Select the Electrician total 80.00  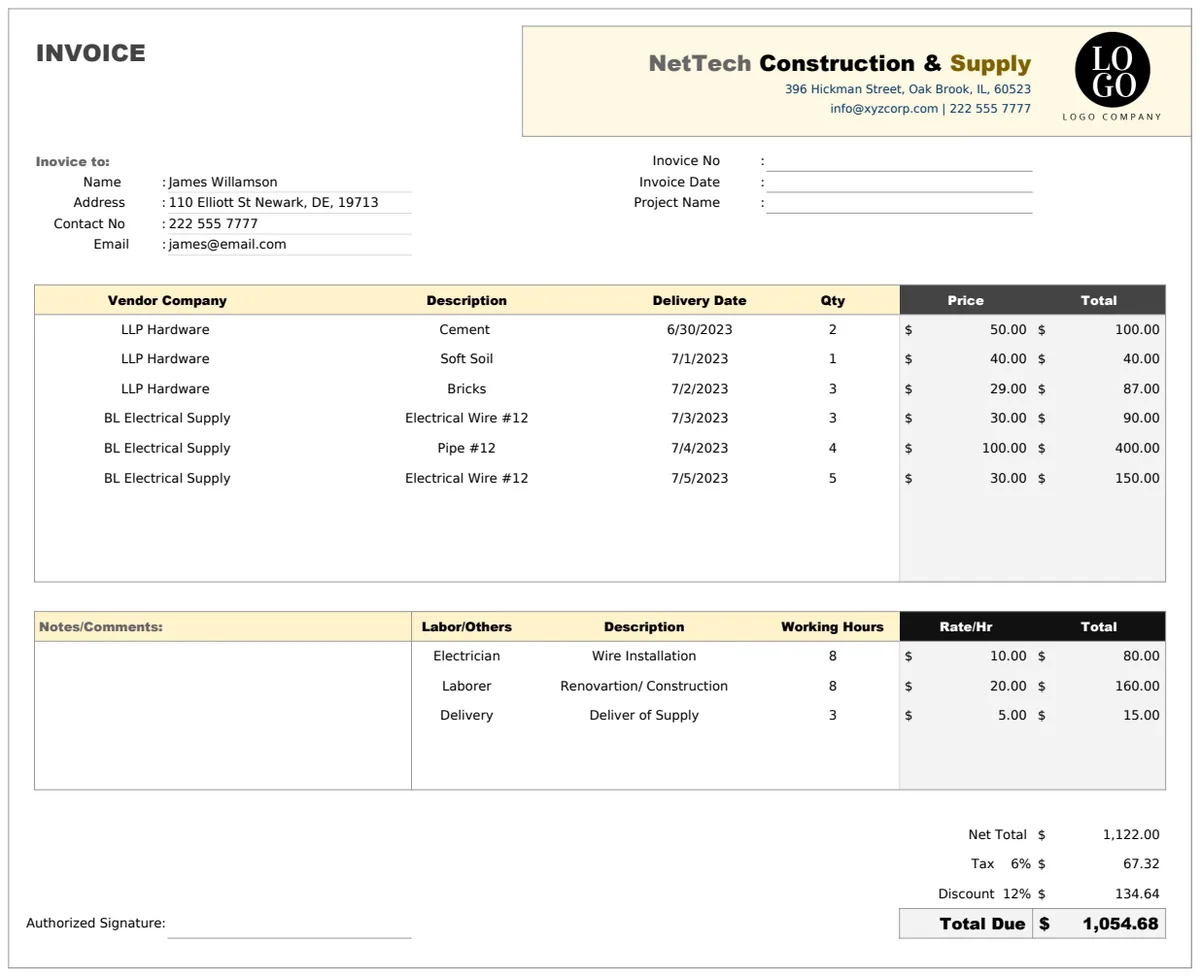tap(1141, 656)
